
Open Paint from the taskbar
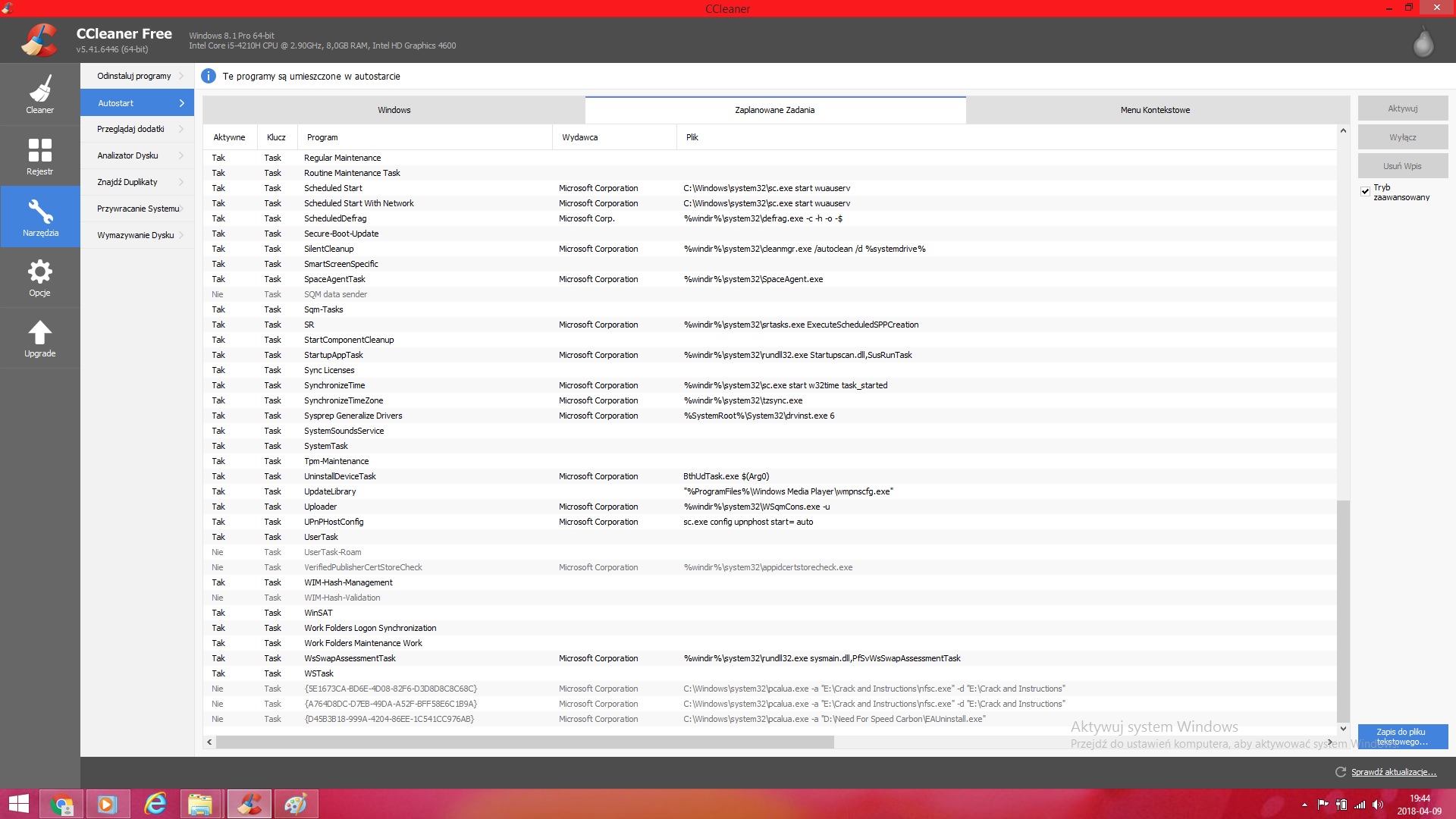[296, 804]
